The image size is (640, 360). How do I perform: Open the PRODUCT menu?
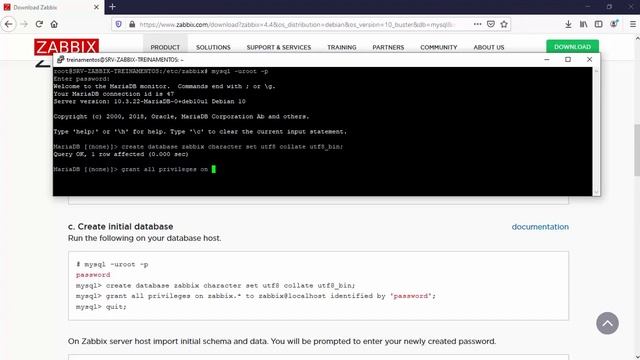tap(165, 47)
